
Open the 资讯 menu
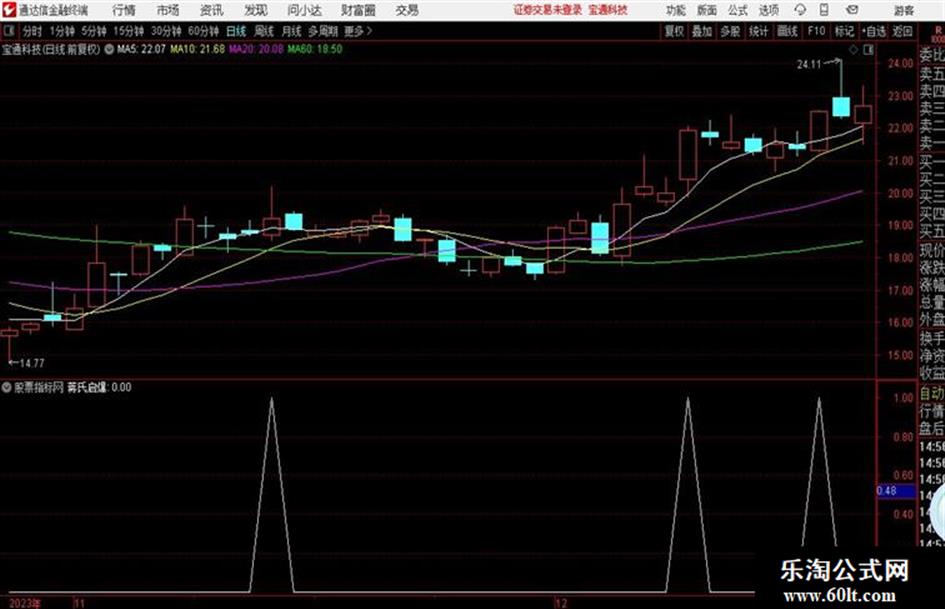(x=212, y=10)
